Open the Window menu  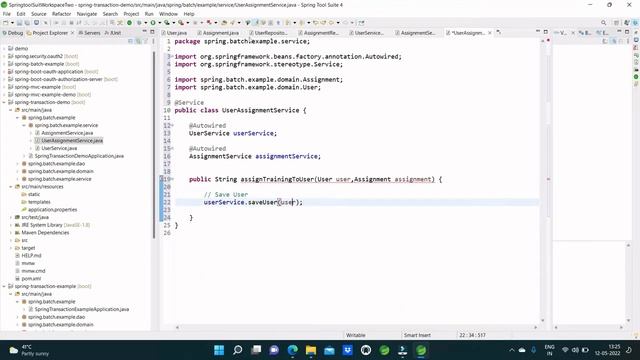pyautogui.click(x=168, y=14)
